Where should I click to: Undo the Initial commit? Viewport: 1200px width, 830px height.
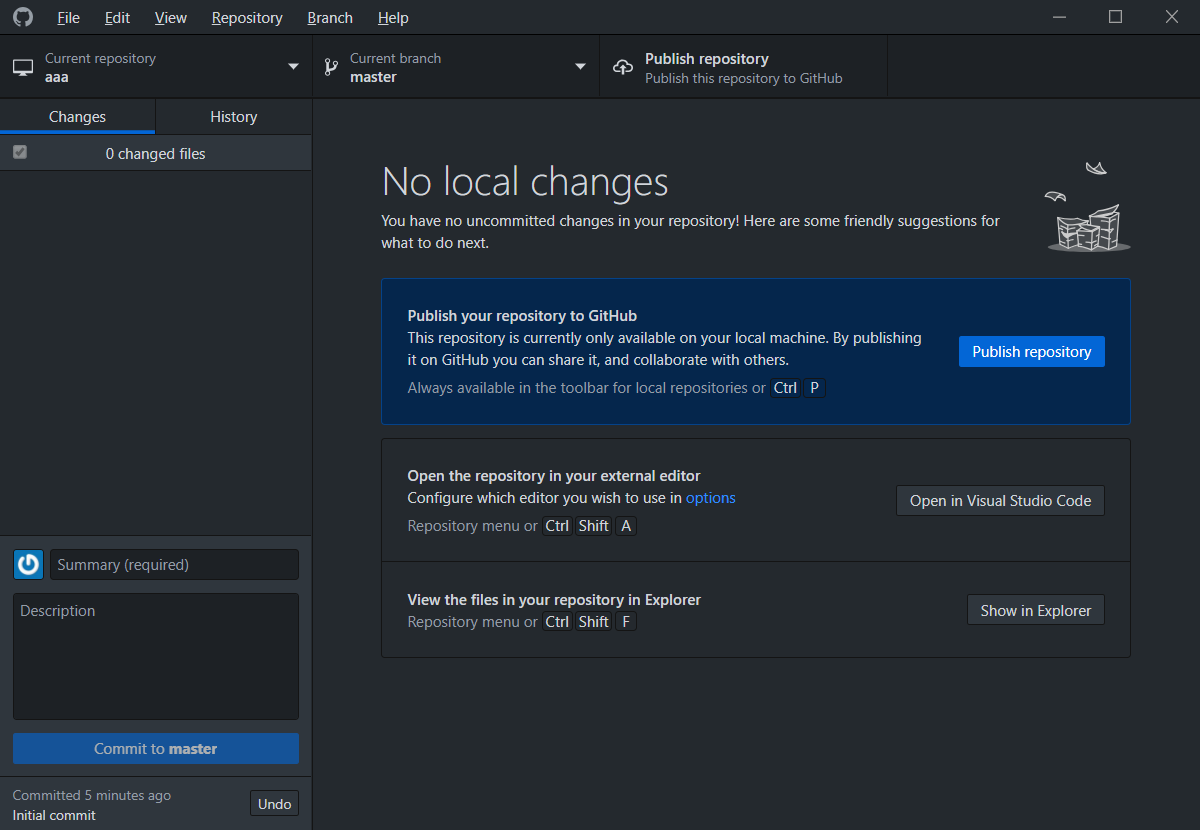(x=274, y=804)
